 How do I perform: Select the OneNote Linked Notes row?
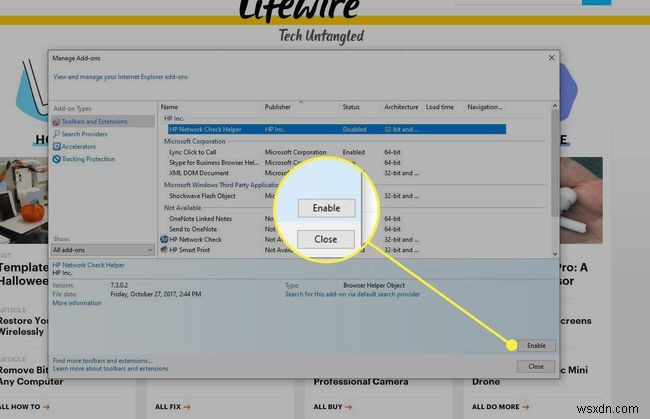(x=337, y=218)
